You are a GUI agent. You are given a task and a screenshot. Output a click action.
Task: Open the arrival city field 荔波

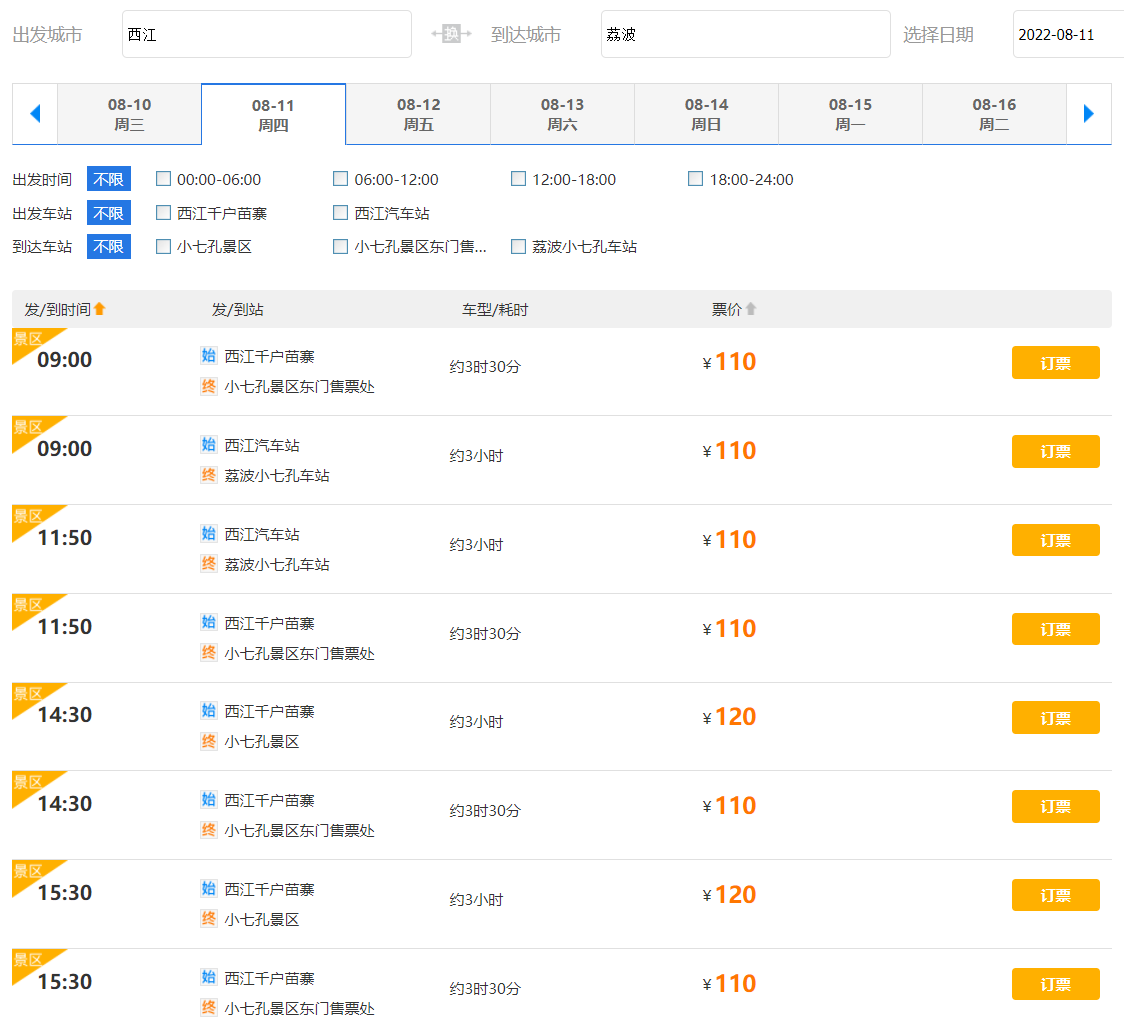pos(745,35)
